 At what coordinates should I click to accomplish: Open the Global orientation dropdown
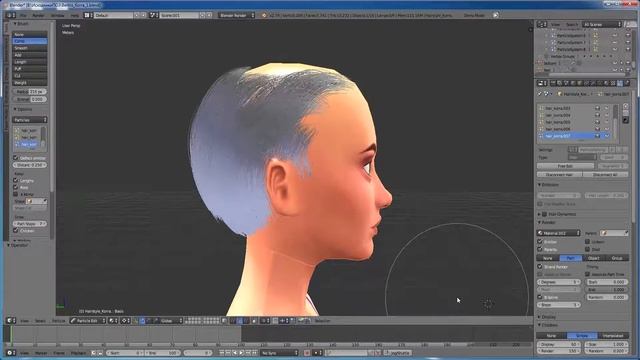point(170,321)
